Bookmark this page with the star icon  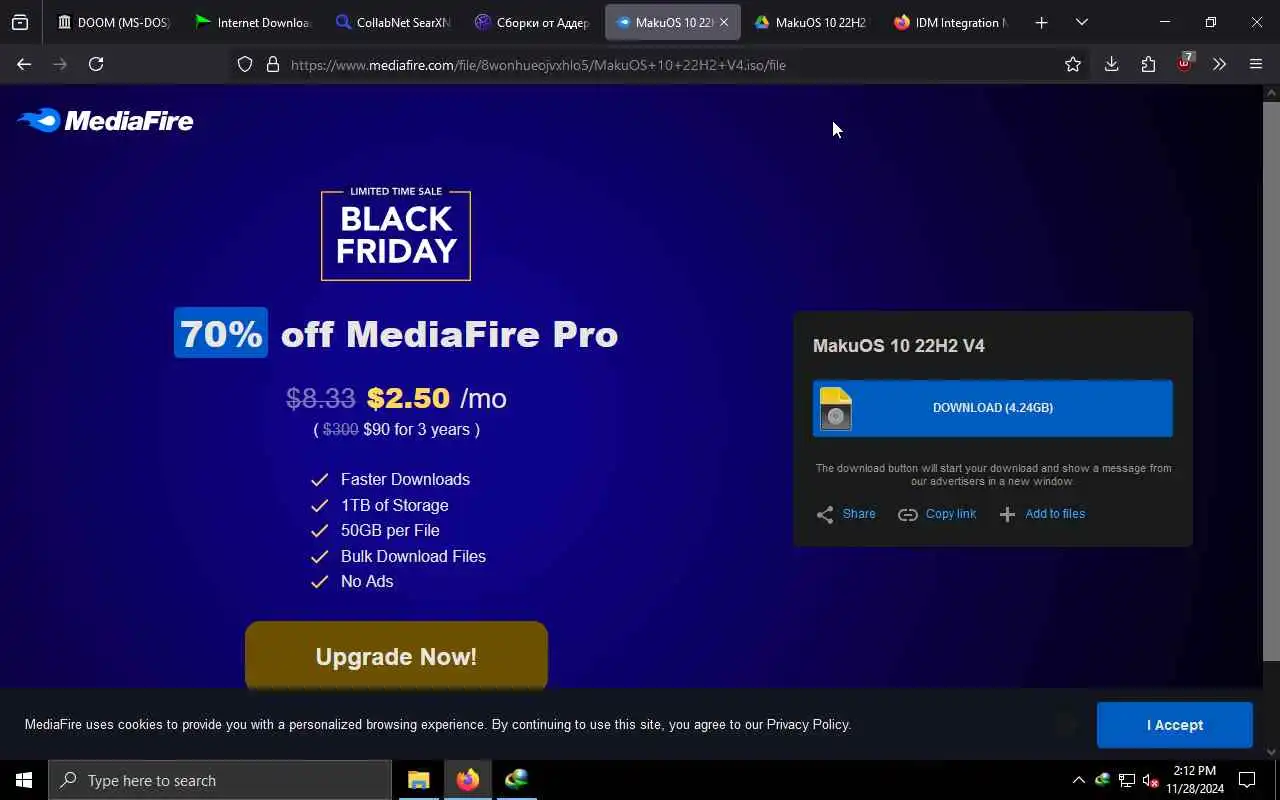point(1073,64)
